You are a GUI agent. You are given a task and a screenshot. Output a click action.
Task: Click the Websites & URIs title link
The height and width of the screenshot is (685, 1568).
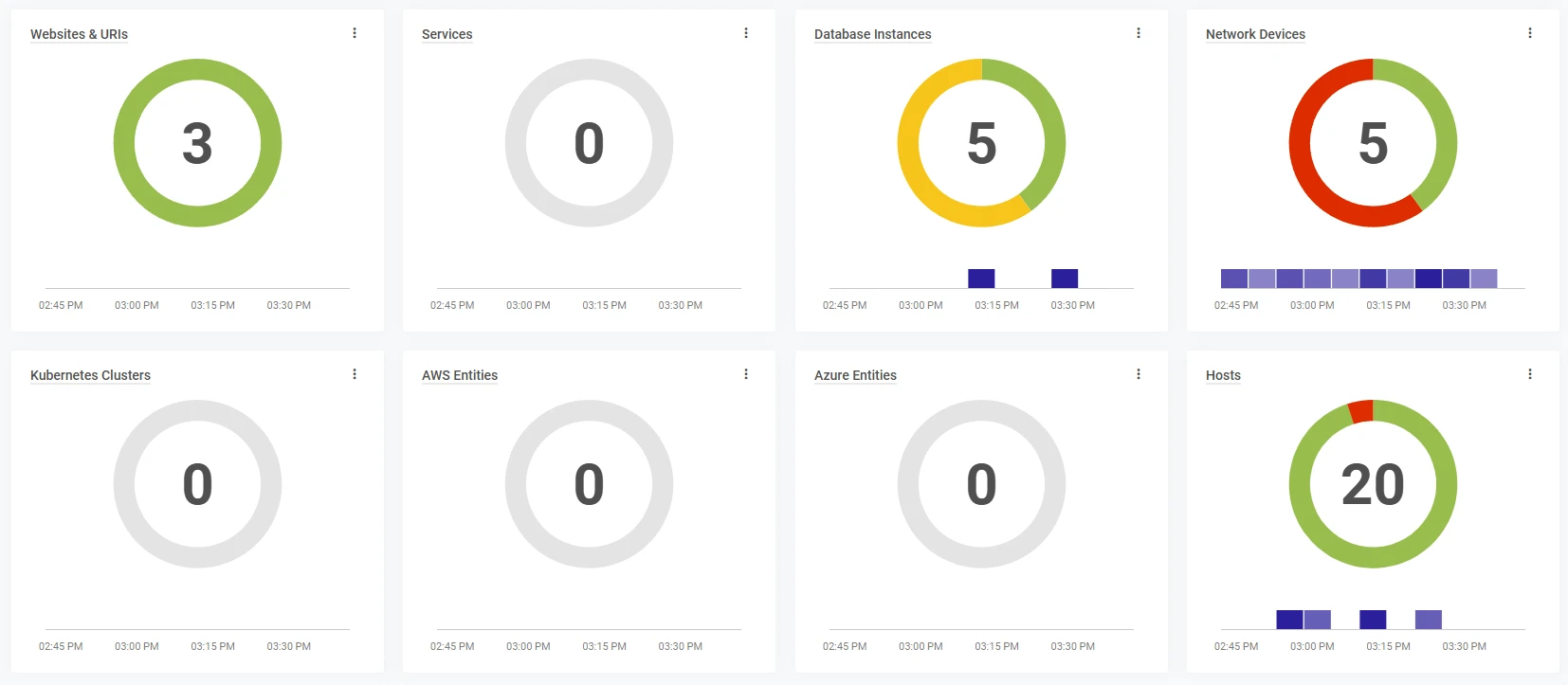[79, 34]
